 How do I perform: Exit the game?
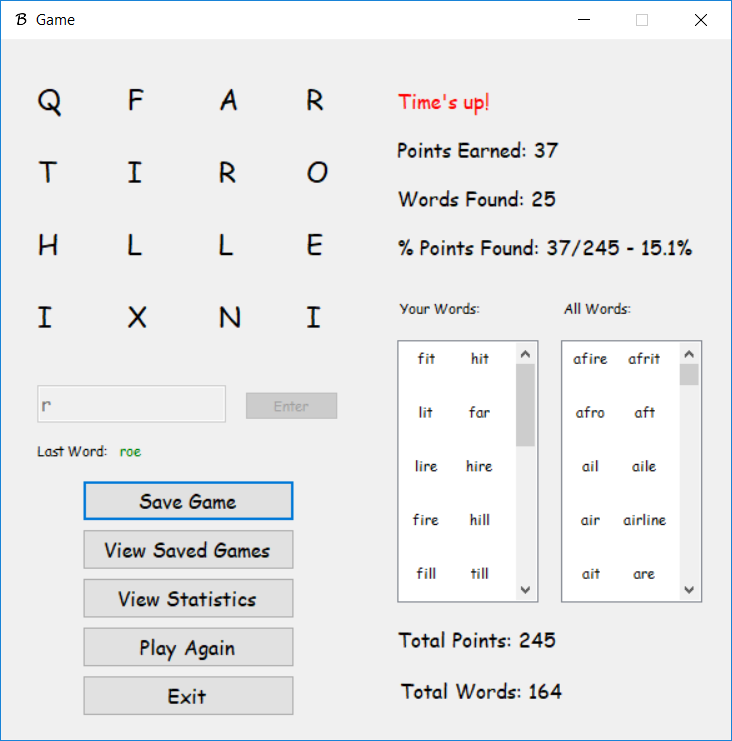pos(188,696)
